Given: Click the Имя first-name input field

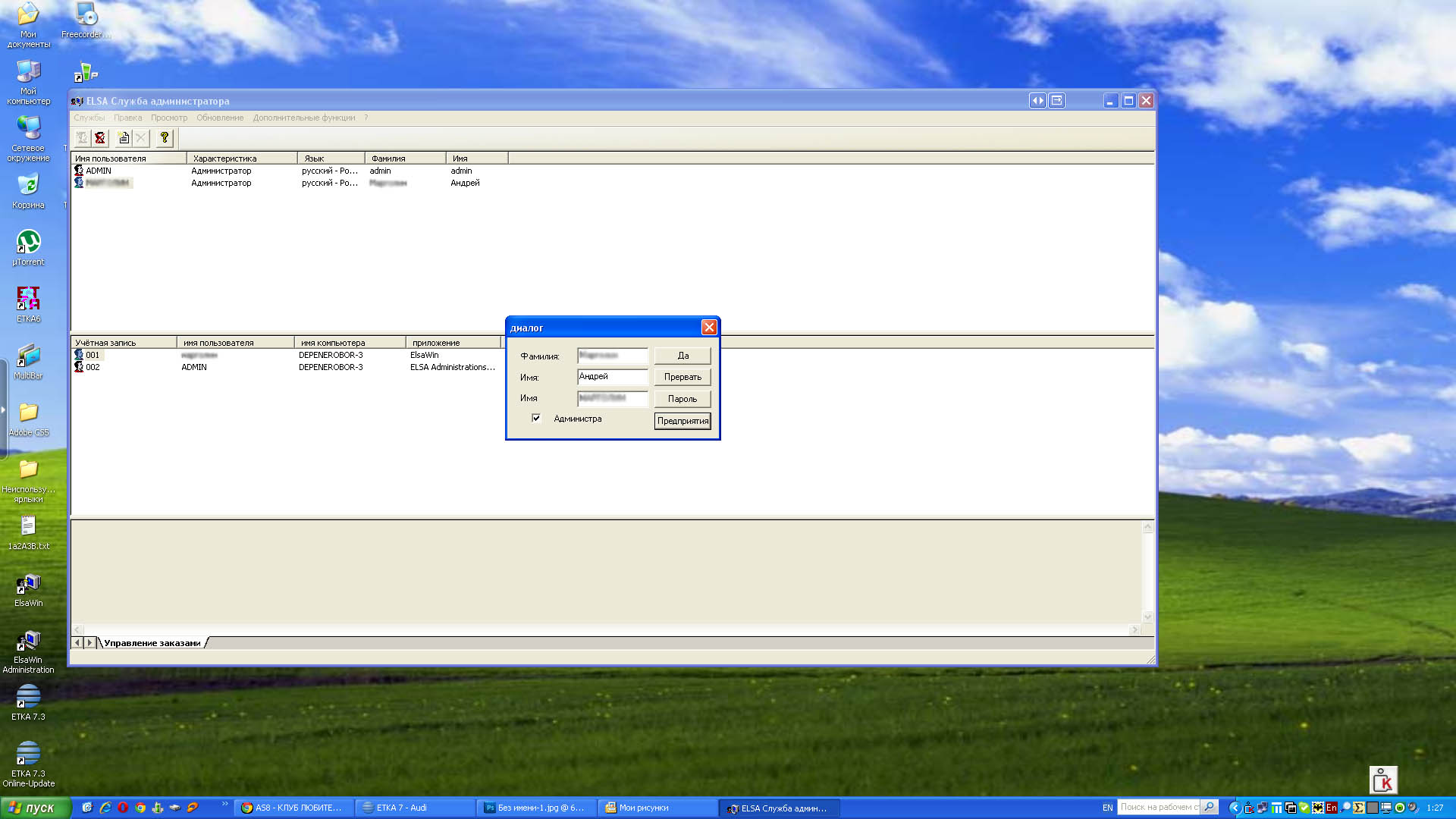Looking at the screenshot, I should pos(613,377).
